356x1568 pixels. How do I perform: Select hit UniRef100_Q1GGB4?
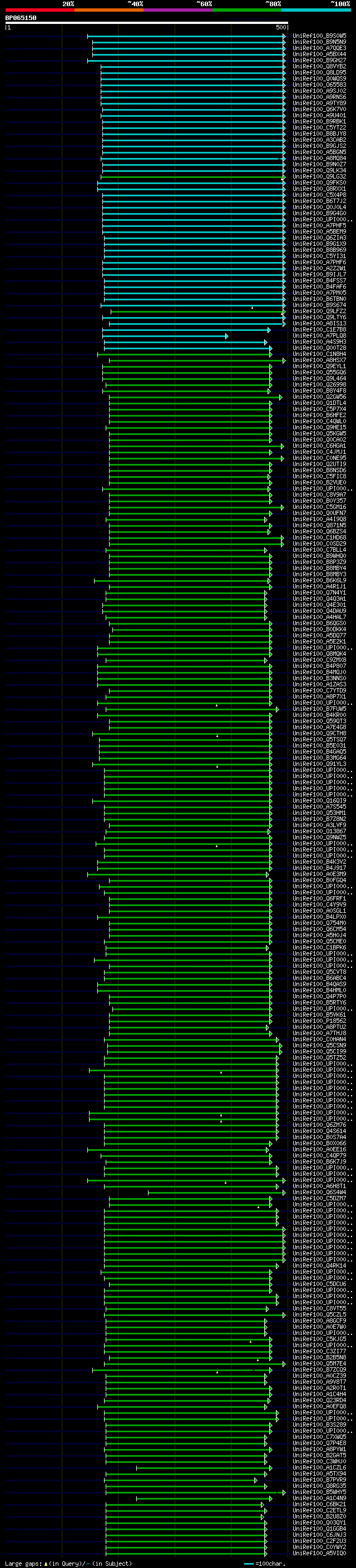pos(319,1529)
